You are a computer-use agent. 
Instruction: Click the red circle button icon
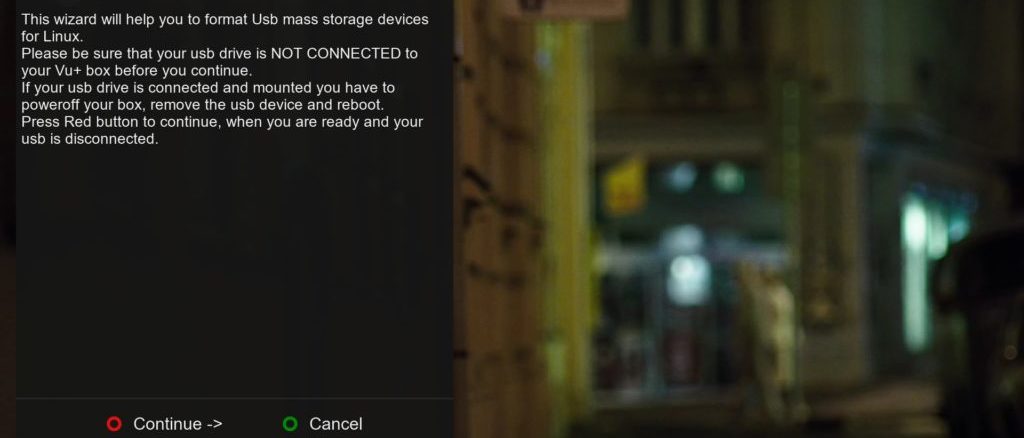coord(114,424)
